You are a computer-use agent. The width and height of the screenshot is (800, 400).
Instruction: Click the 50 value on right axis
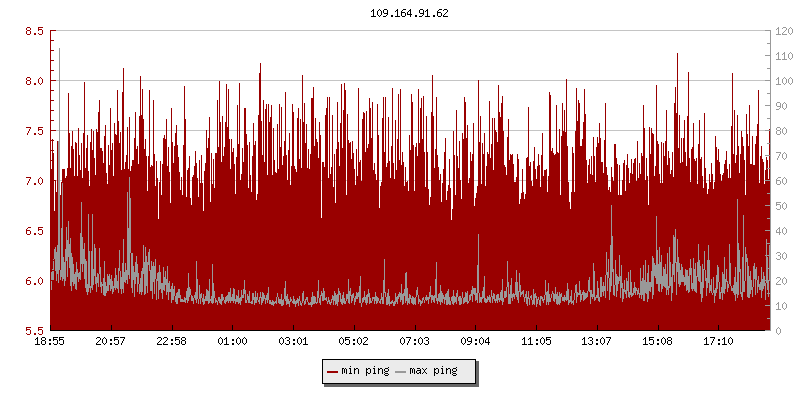[x=780, y=206]
